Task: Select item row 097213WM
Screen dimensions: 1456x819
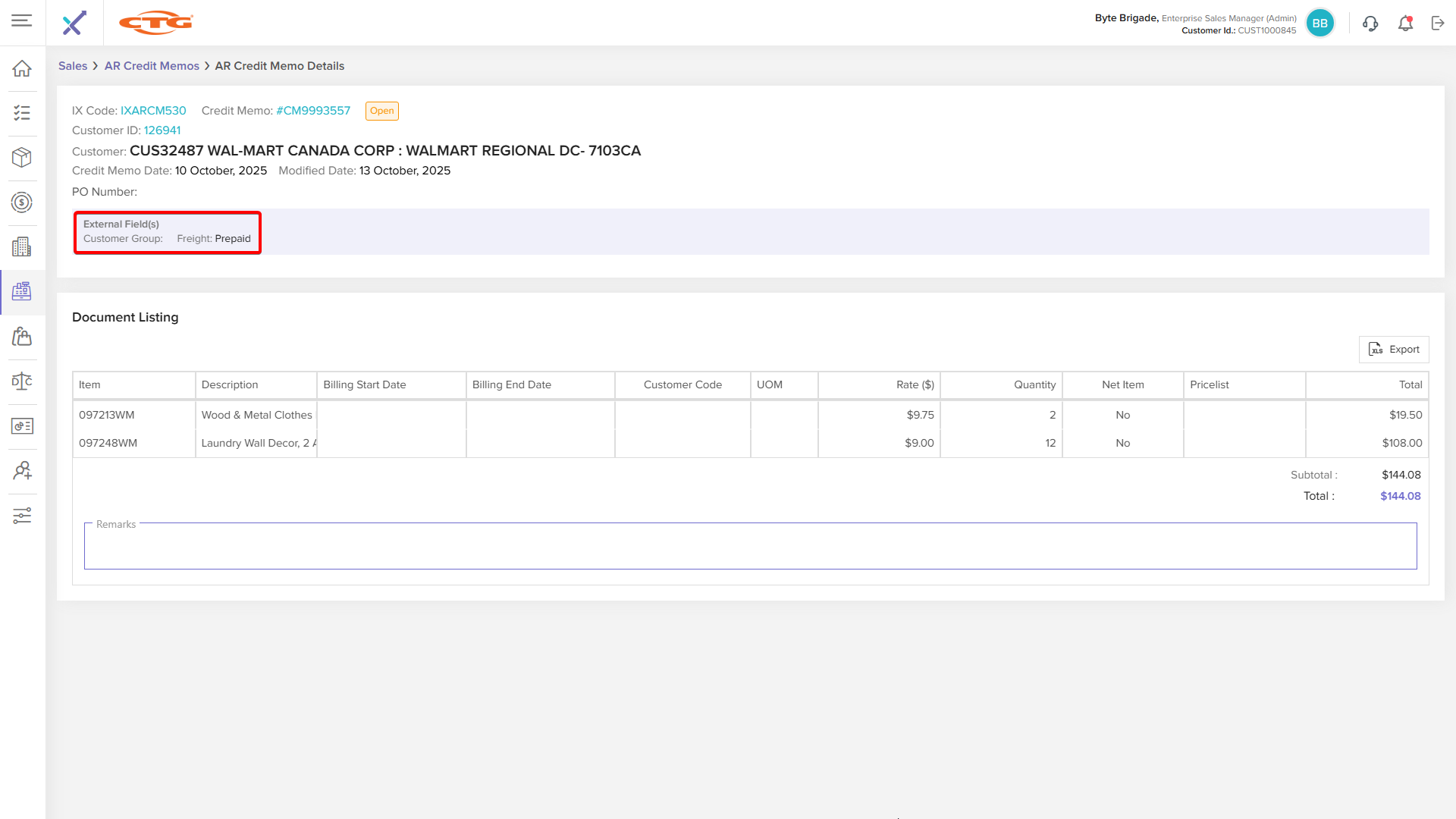Action: tap(107, 415)
